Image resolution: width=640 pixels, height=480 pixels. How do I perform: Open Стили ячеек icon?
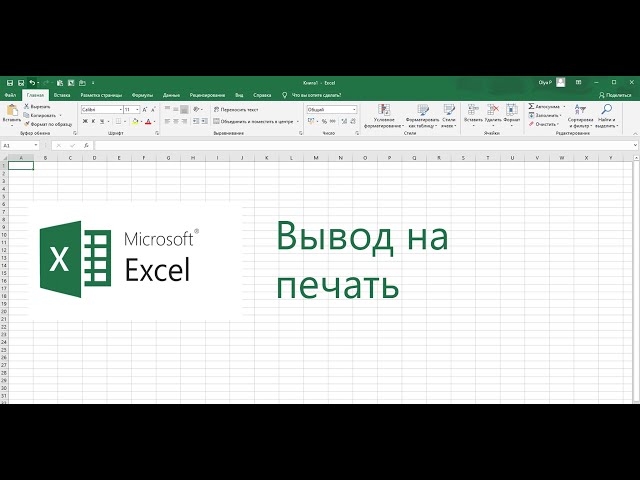pyautogui.click(x=449, y=110)
